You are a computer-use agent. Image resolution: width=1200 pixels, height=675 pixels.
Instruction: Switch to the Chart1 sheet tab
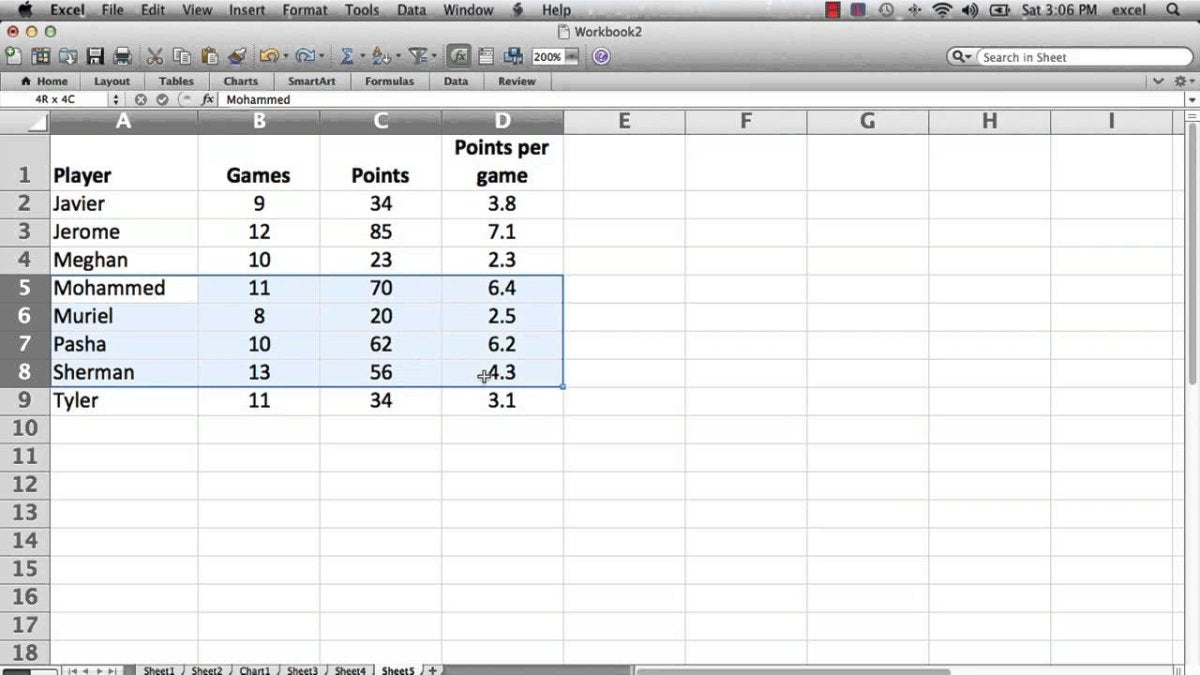tap(254, 670)
